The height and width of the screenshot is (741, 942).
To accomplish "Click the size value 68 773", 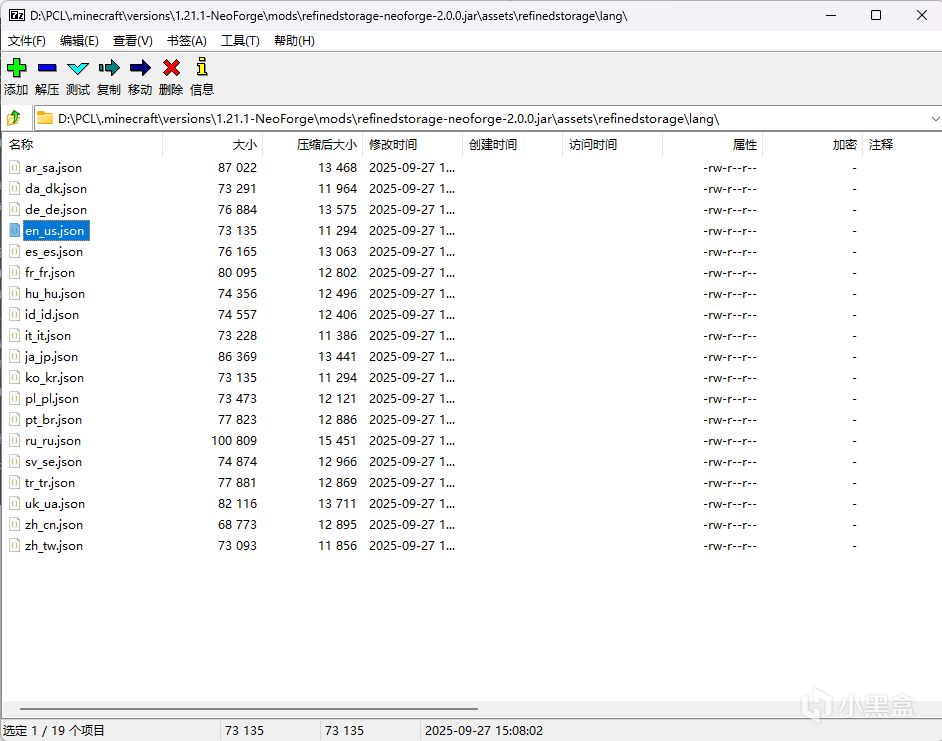I will pyautogui.click(x=237, y=525).
